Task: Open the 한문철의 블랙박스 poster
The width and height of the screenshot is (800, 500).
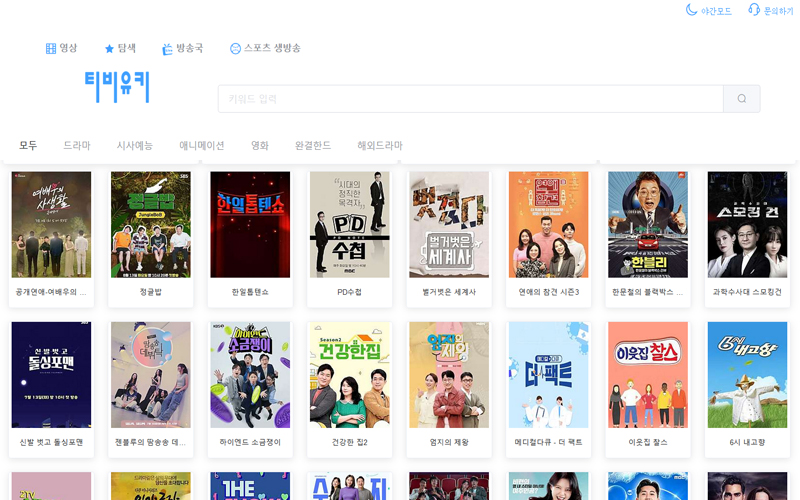Action: coord(648,224)
